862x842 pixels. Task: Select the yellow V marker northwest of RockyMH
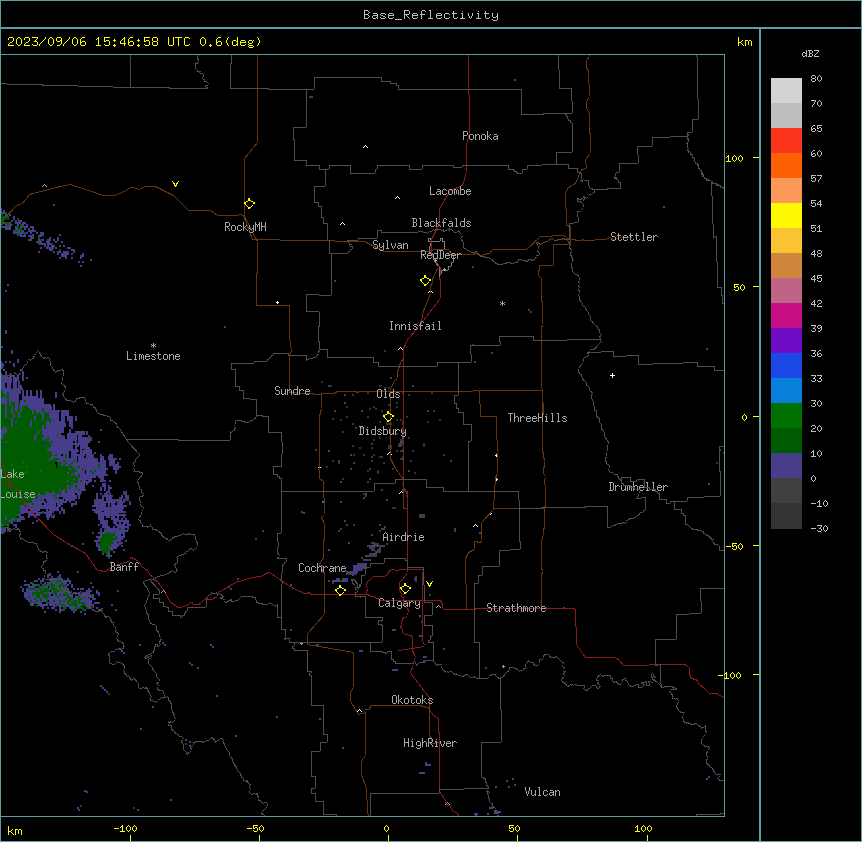175,184
